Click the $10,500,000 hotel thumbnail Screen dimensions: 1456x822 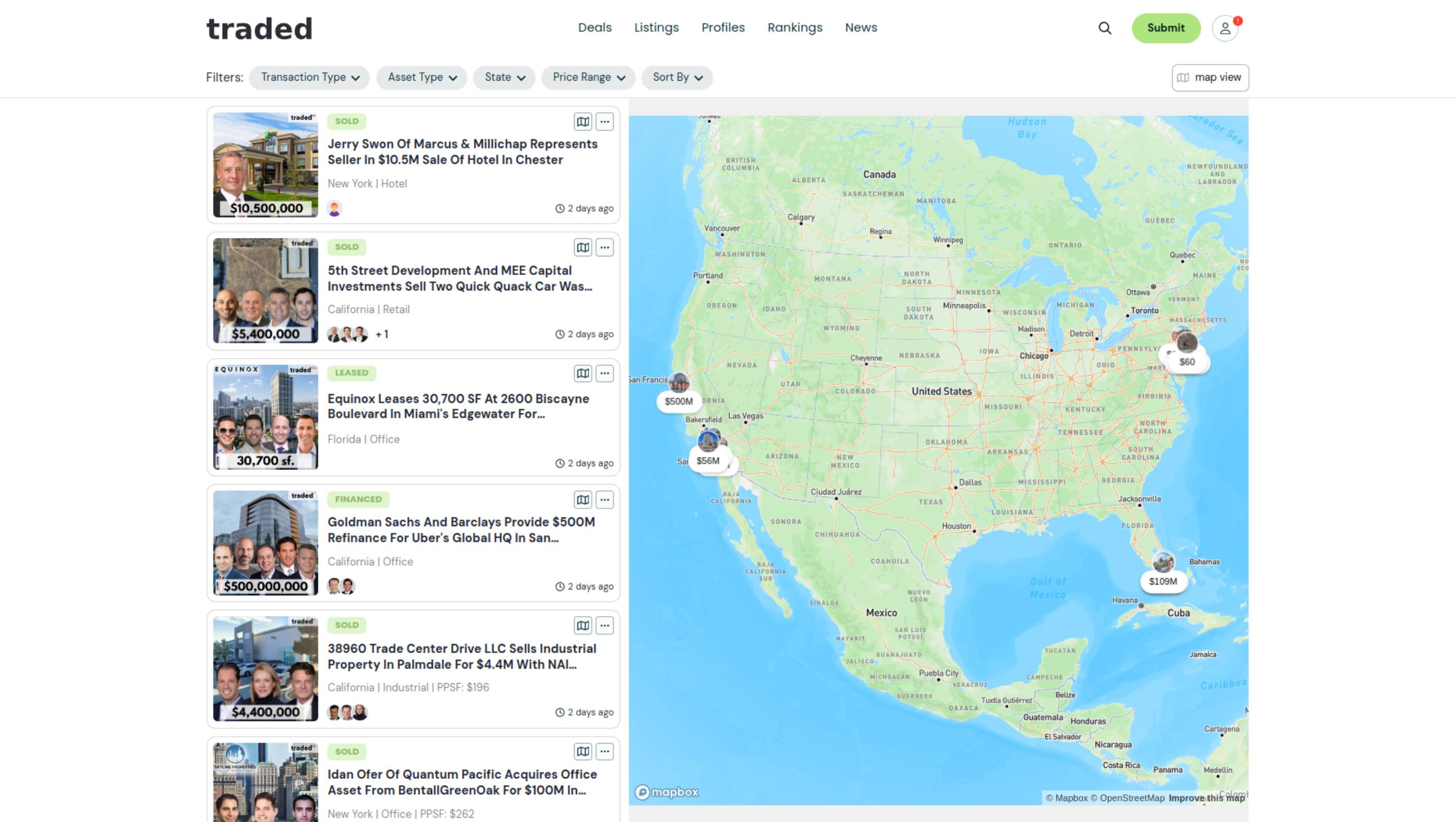tap(266, 165)
